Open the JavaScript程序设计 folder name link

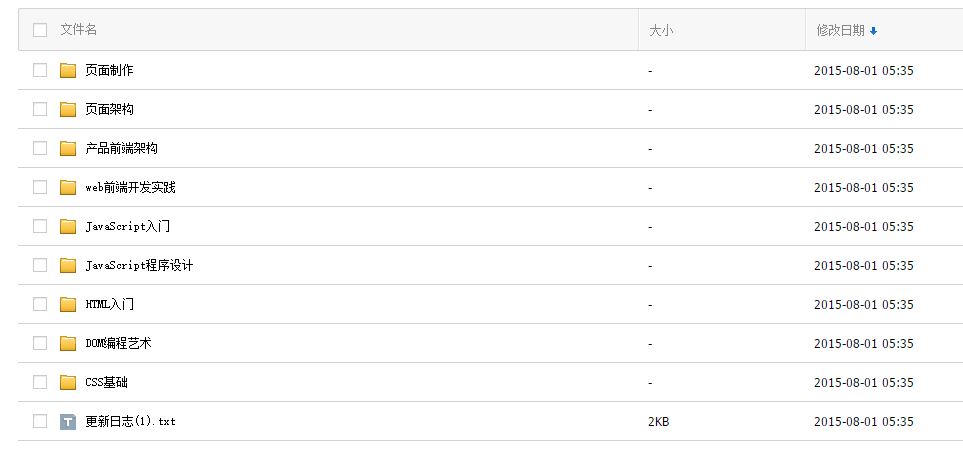tap(139, 265)
